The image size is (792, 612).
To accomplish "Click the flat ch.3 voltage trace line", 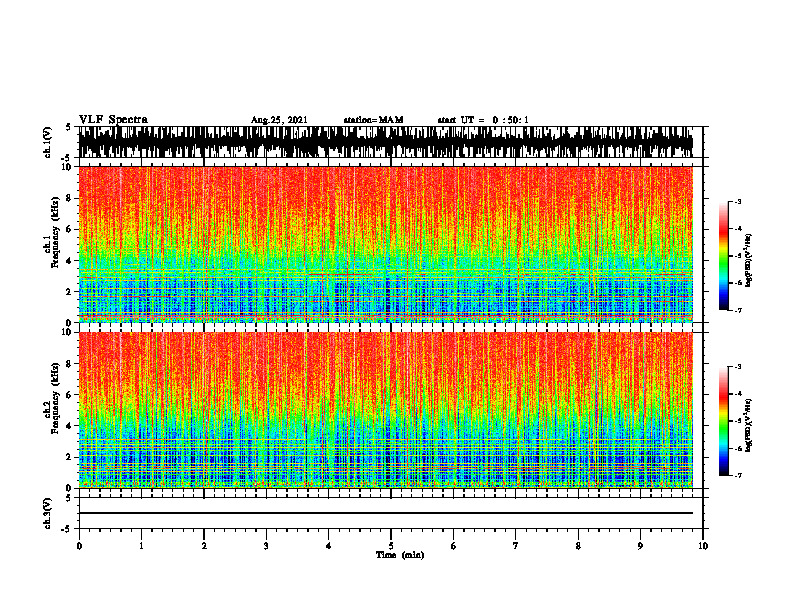I will 386,513.
